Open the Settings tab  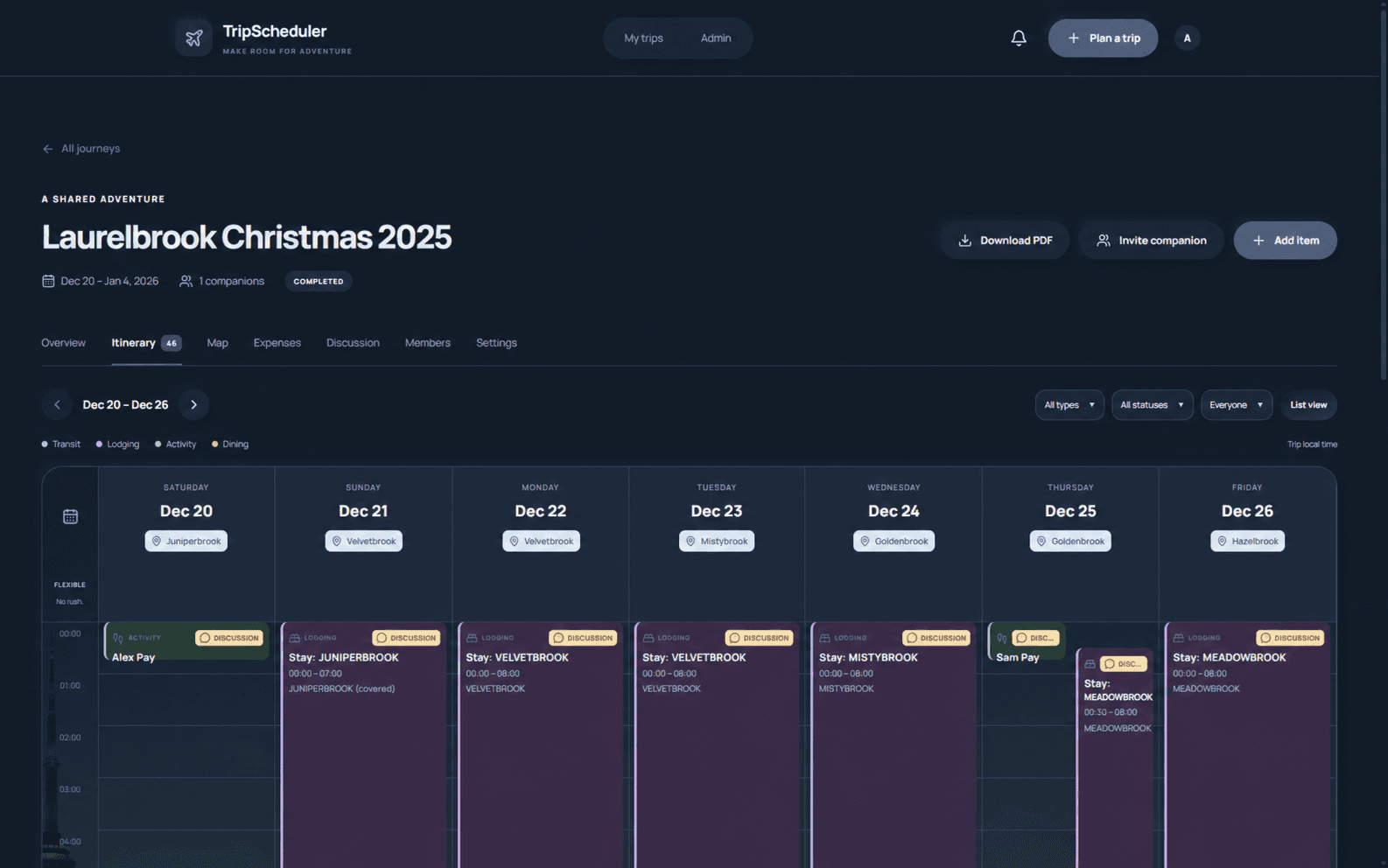point(496,343)
